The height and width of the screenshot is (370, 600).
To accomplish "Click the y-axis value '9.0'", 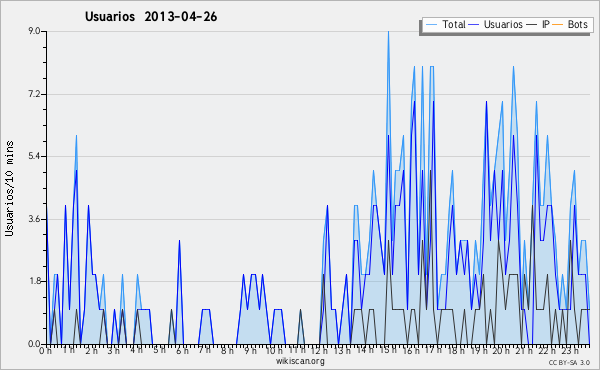I will pos(34,31).
